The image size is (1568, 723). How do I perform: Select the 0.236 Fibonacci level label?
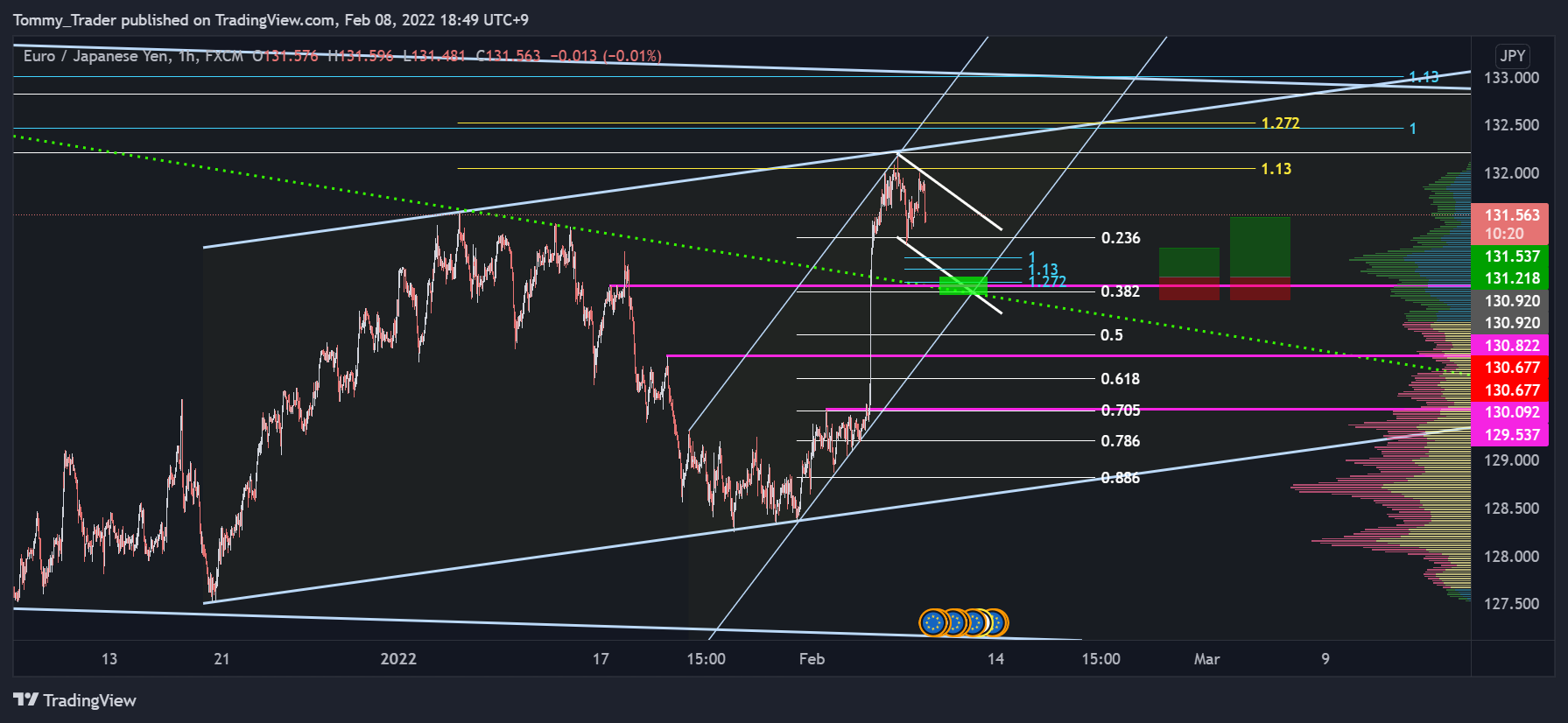1121,238
